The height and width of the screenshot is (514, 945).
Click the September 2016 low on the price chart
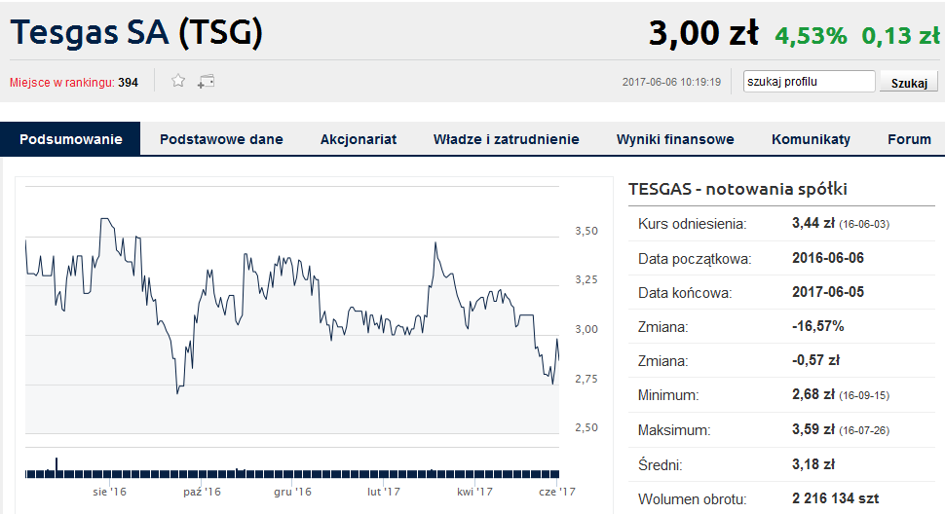click(177, 391)
